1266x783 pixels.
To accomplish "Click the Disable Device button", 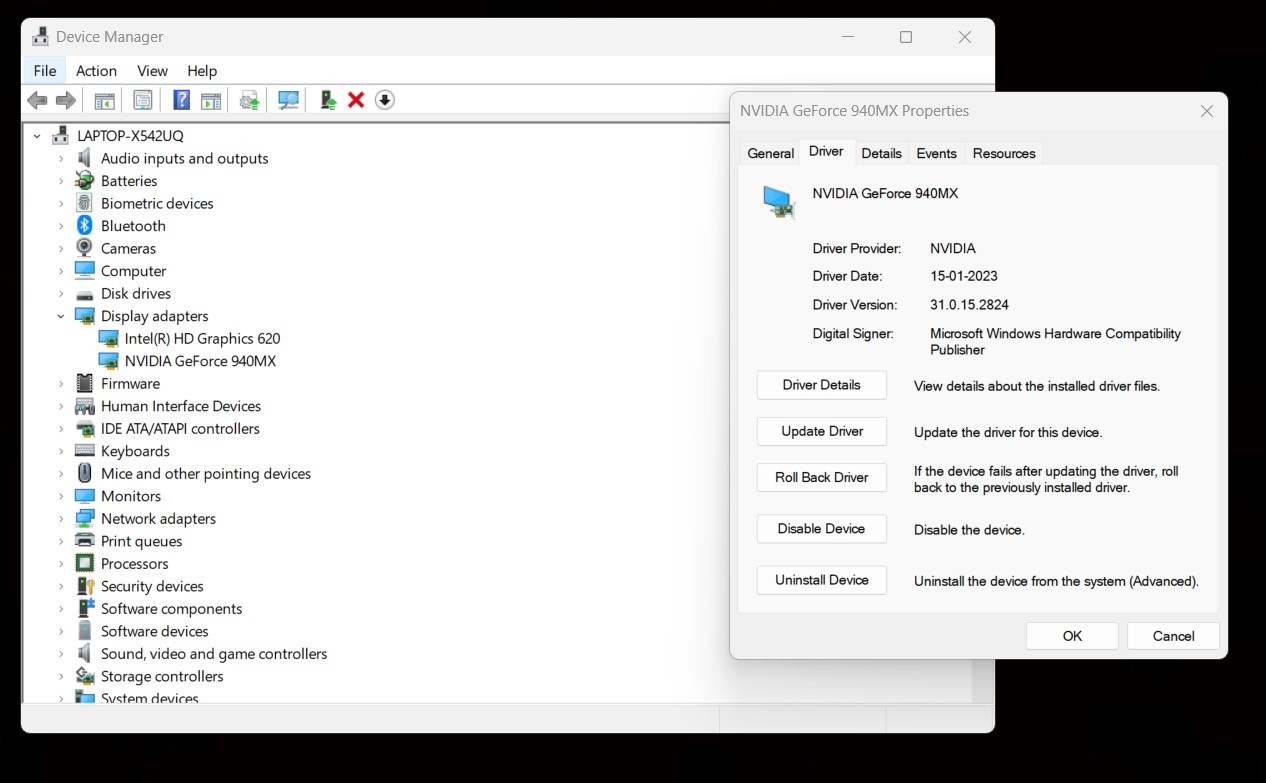I will (x=822, y=528).
